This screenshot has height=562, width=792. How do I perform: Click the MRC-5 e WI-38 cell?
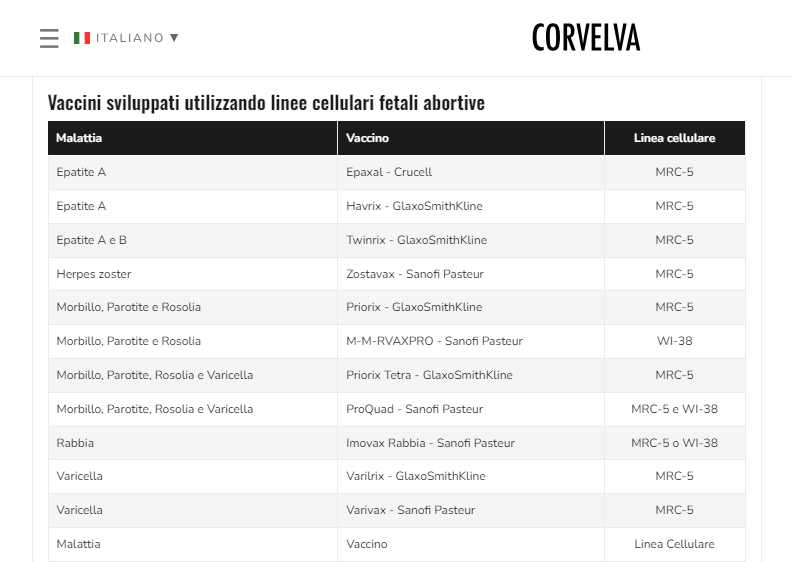click(x=674, y=409)
